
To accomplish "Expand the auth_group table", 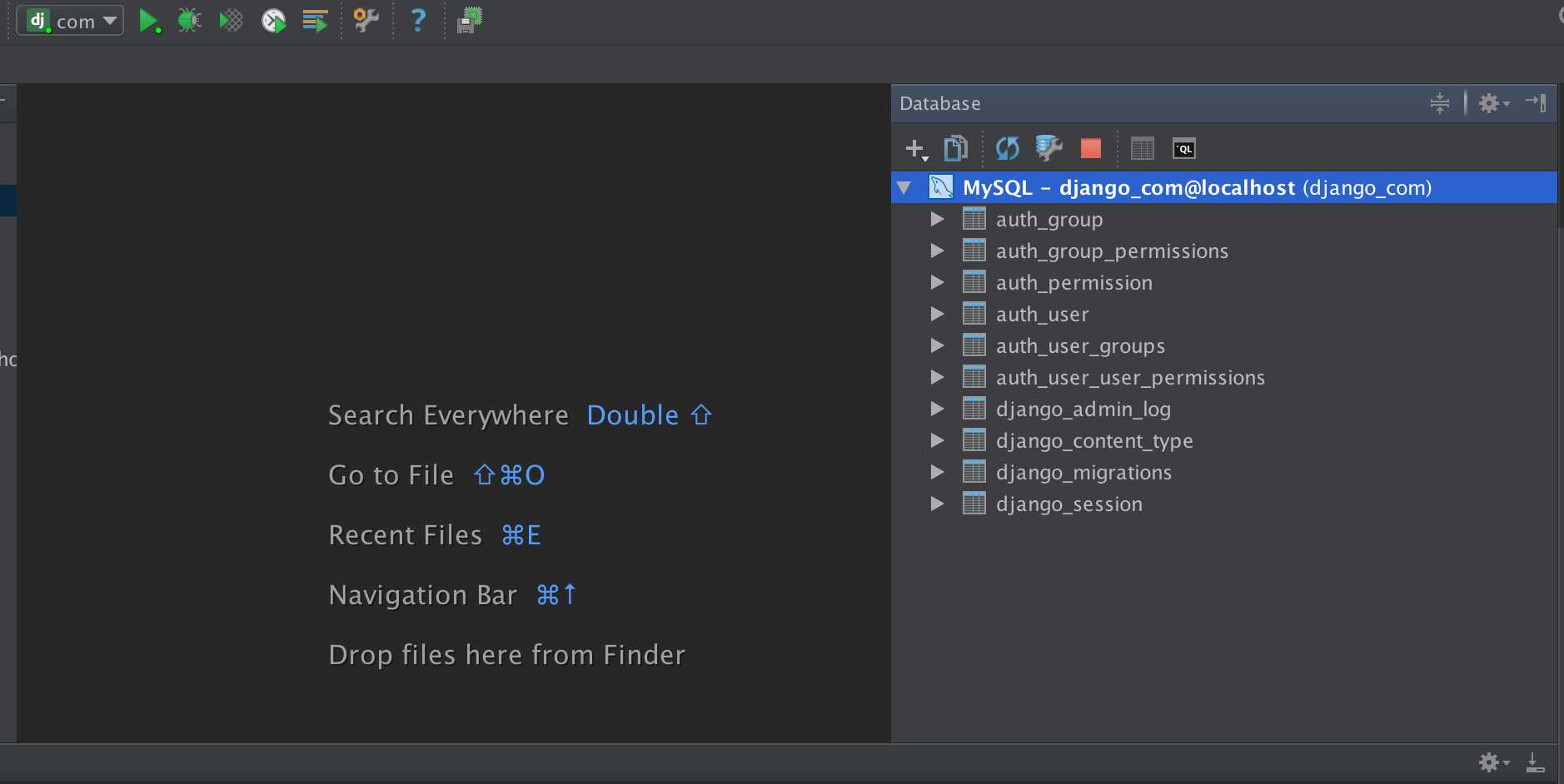I will 937,219.
